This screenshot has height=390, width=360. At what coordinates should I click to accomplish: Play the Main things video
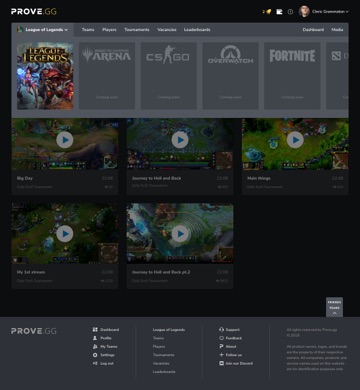(295, 140)
